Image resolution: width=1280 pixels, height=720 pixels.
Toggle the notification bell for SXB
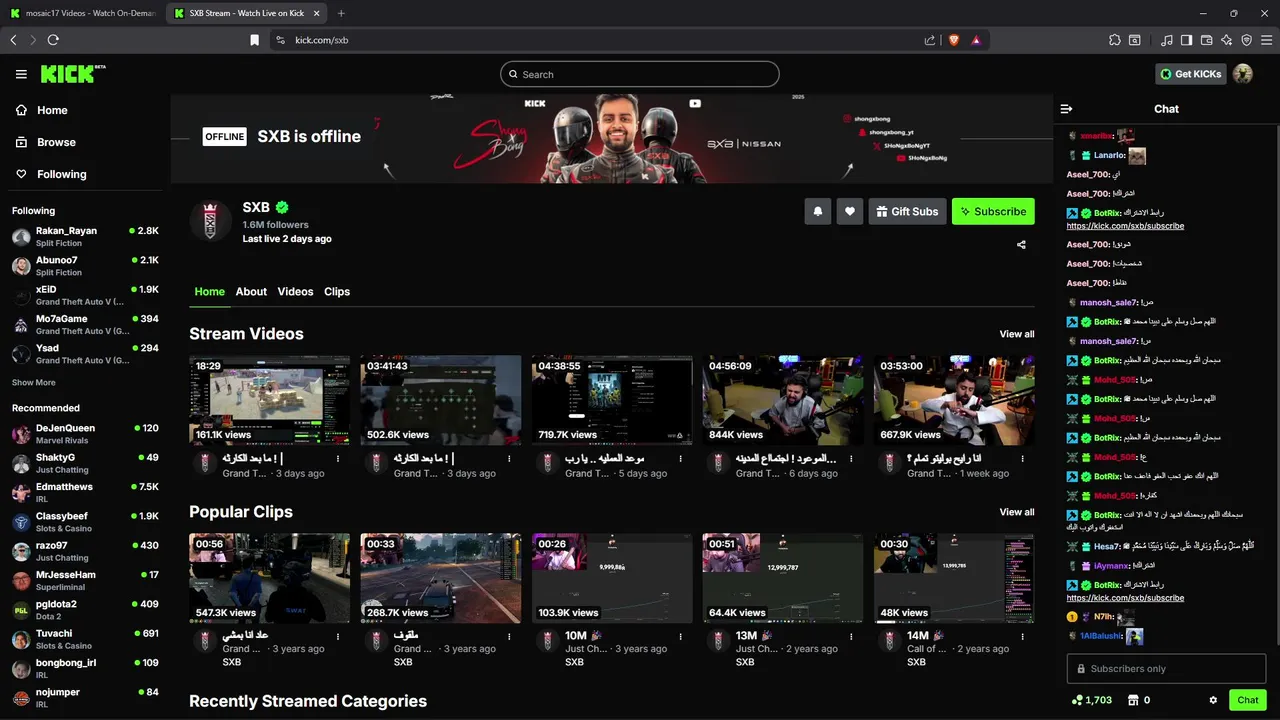click(x=818, y=211)
